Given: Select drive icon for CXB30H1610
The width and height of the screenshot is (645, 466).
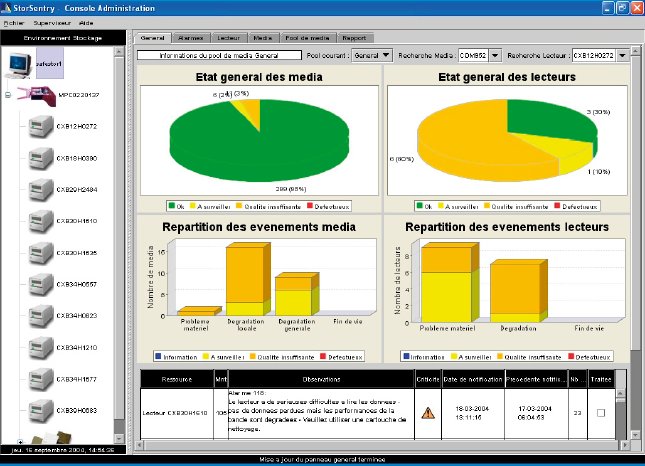Looking at the screenshot, I should 41,221.
